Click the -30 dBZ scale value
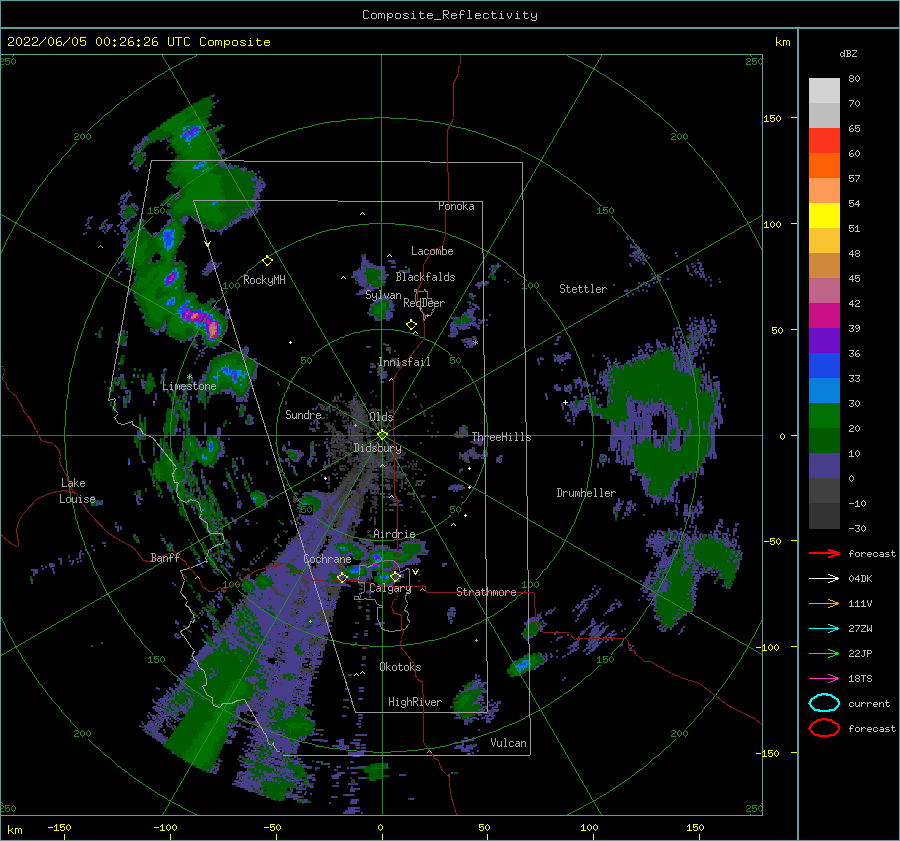The width and height of the screenshot is (900, 841). (857, 528)
